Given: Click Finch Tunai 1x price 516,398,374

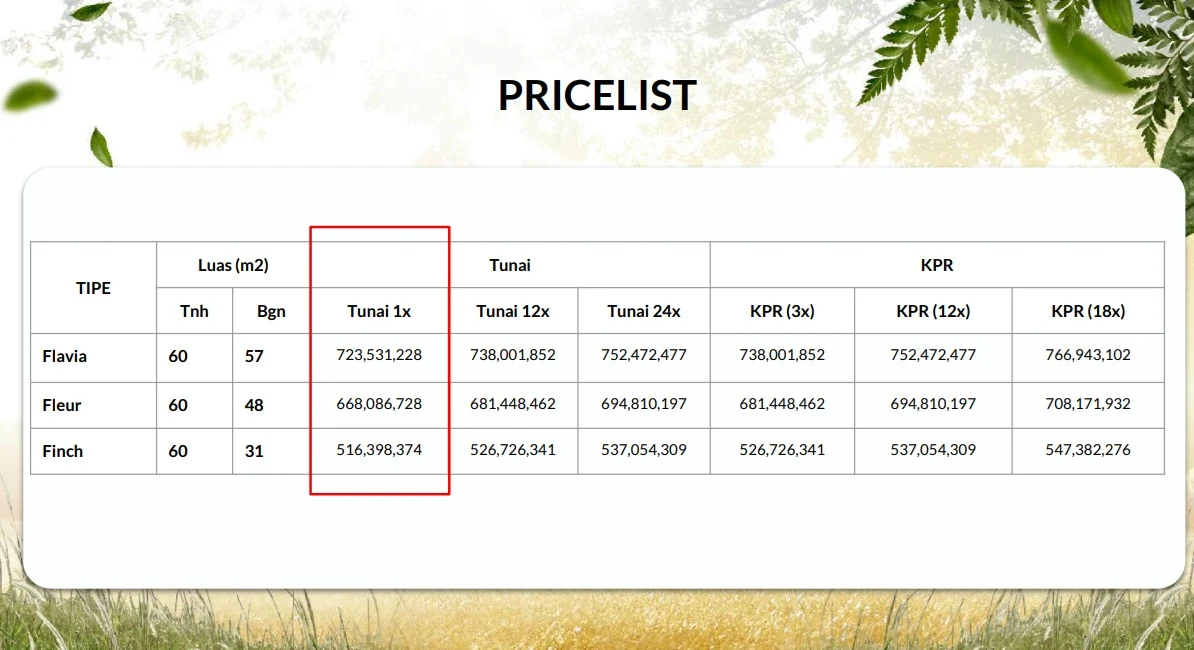Looking at the screenshot, I should click(379, 450).
